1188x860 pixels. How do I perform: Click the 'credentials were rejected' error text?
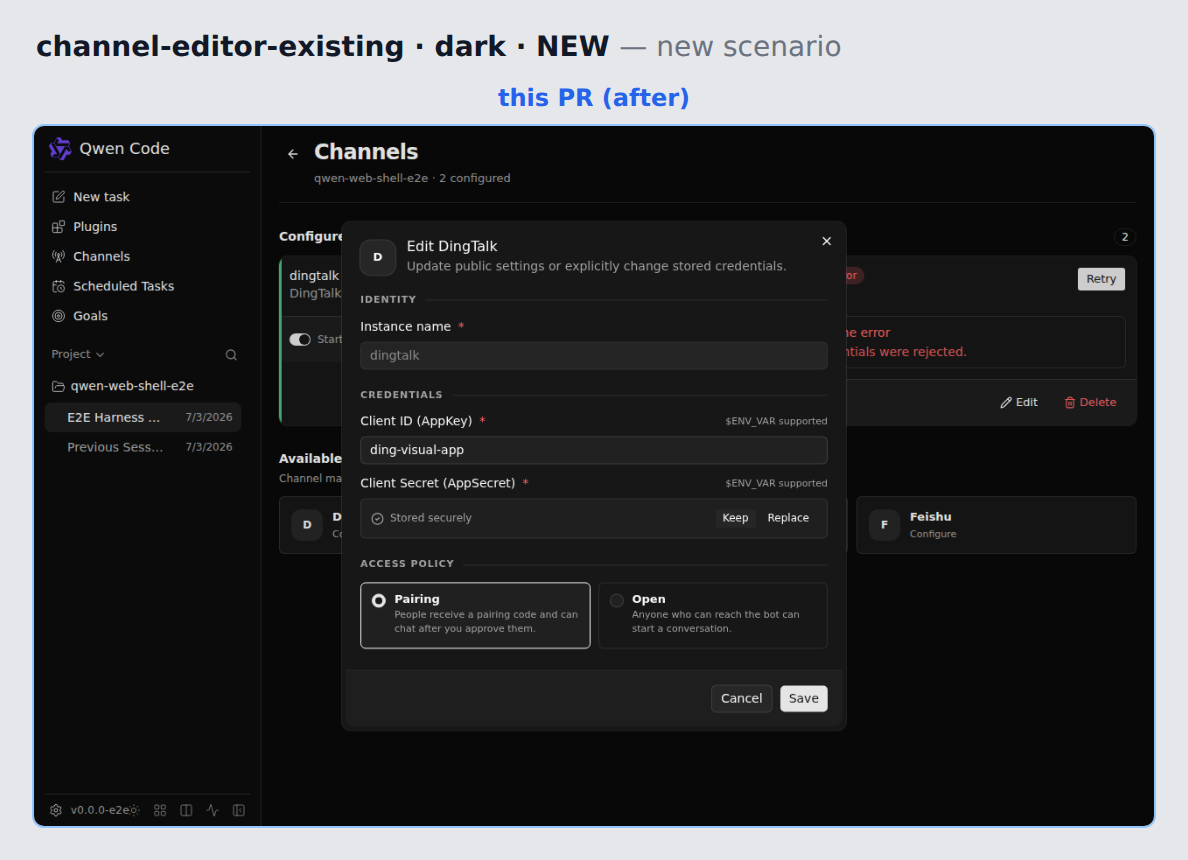[906, 352]
